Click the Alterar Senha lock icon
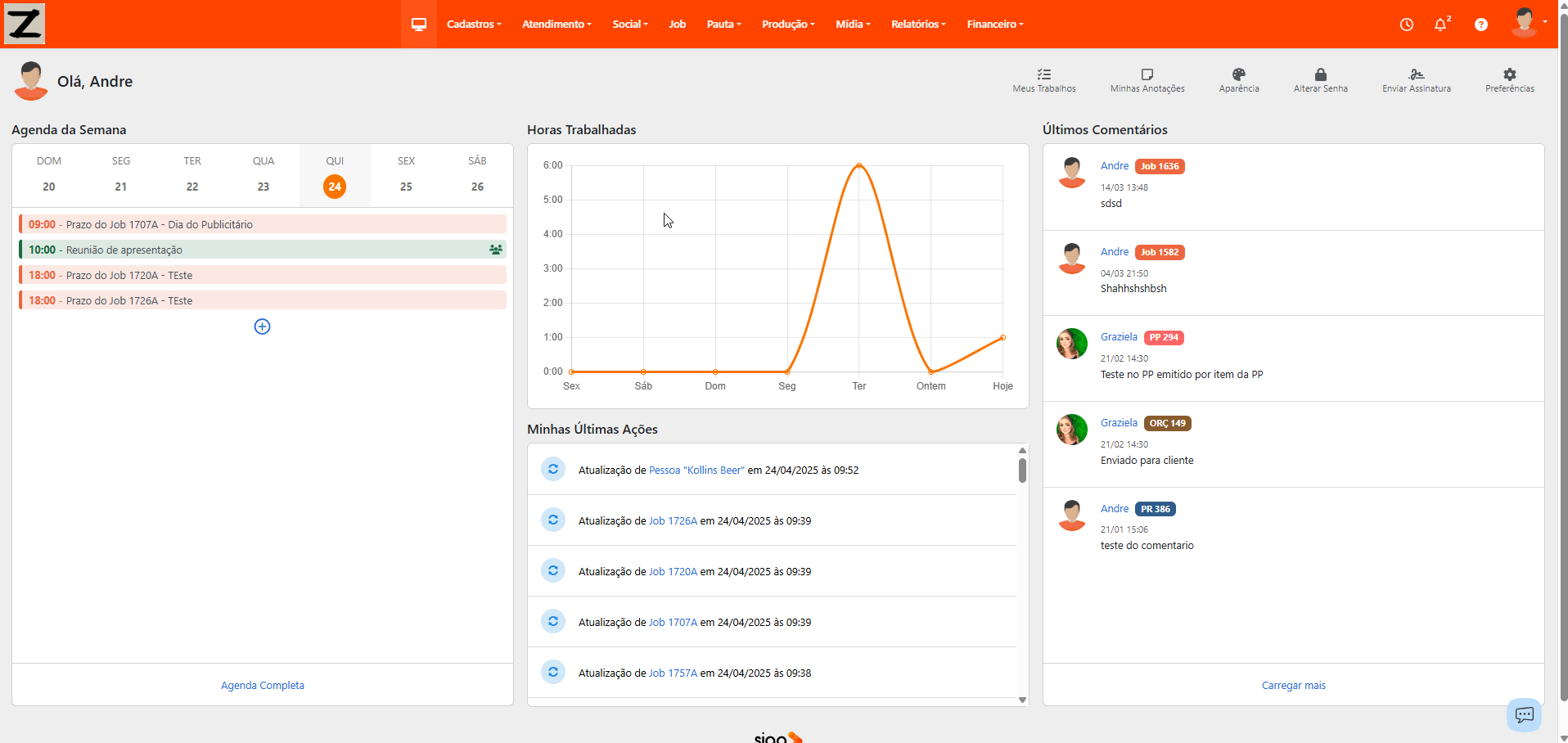Image resolution: width=1568 pixels, height=743 pixels. pos(1320,74)
